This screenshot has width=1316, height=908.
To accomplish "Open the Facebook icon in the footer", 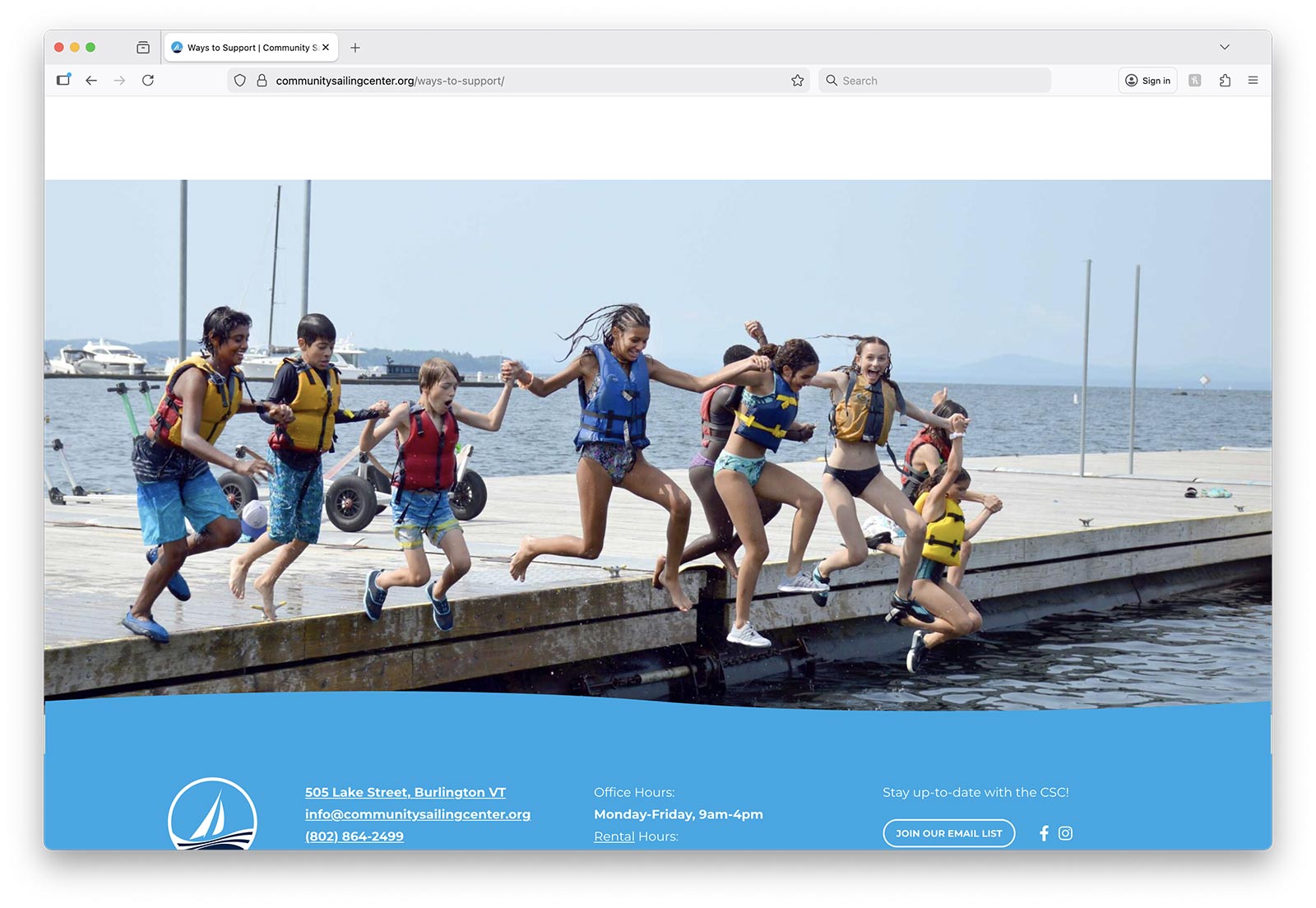I will click(1043, 833).
